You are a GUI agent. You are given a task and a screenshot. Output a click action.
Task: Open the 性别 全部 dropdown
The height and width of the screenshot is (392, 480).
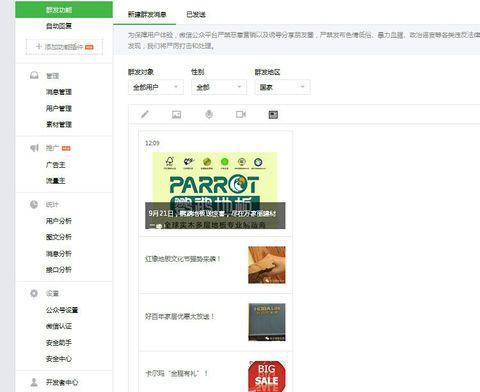point(219,87)
